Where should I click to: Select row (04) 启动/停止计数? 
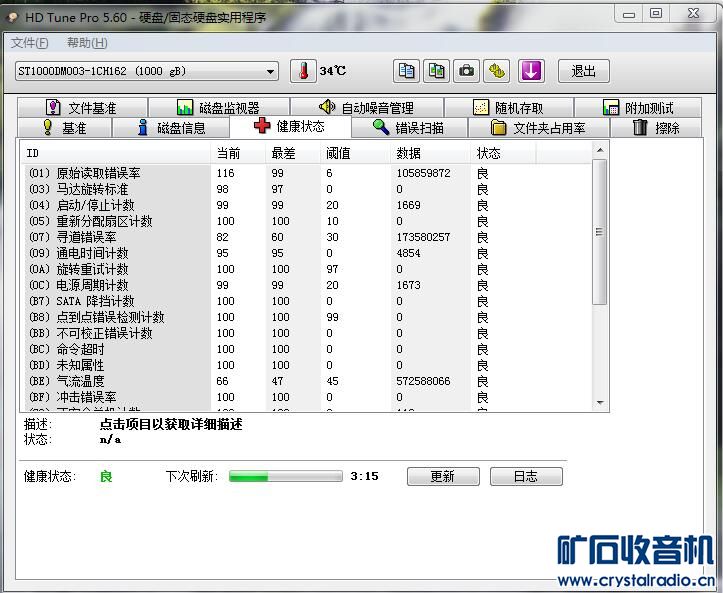click(306, 205)
